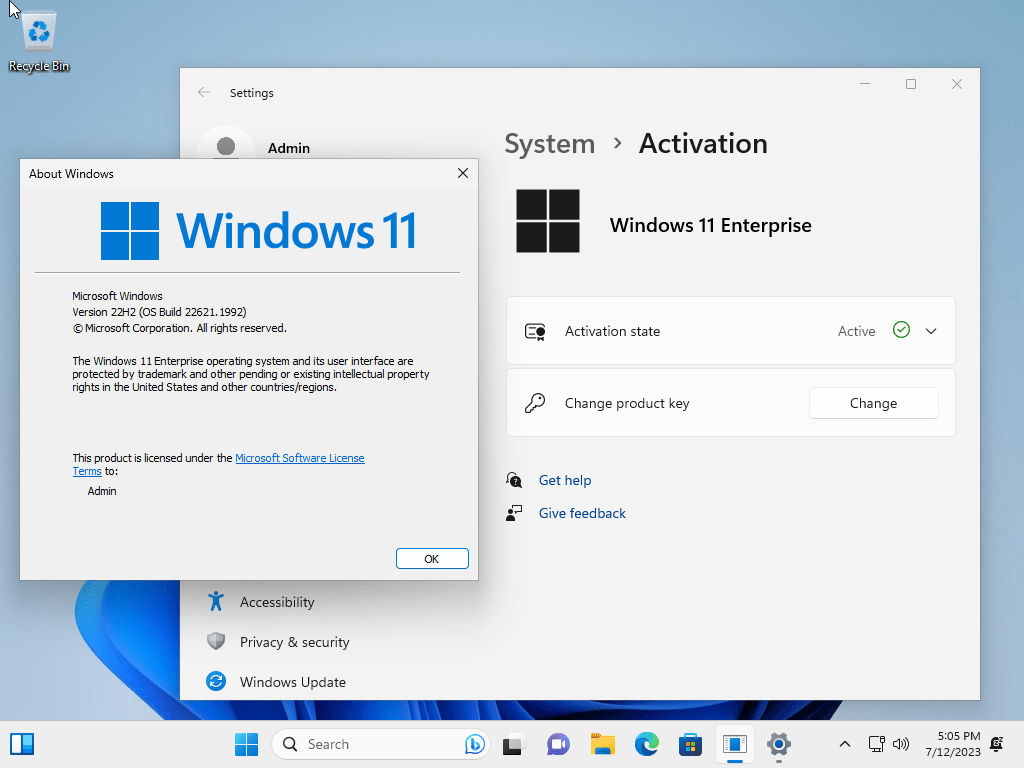Open Task View from the taskbar
The image size is (1024, 768).
click(514, 744)
